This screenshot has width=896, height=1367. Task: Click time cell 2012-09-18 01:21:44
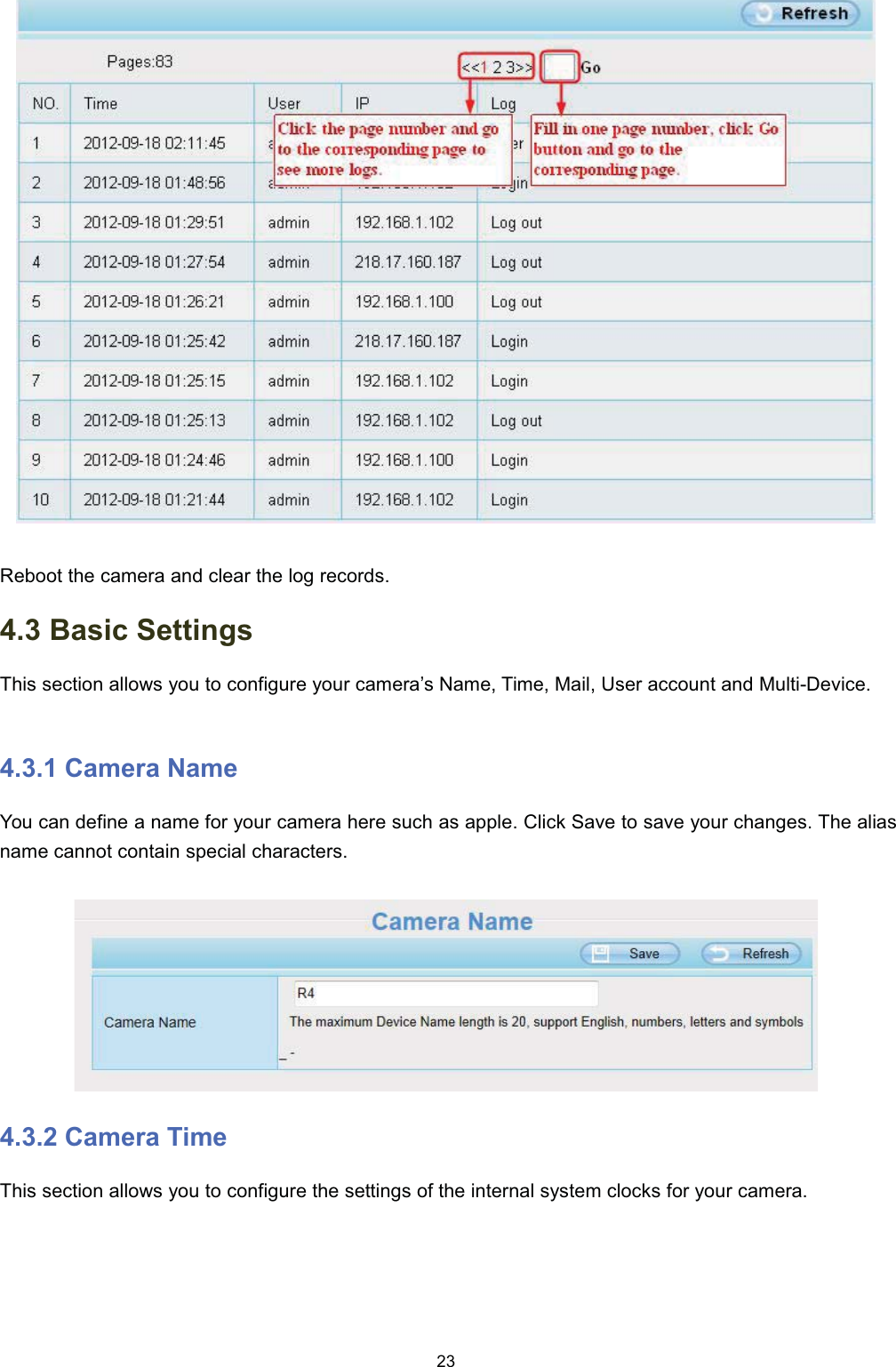pyautogui.click(x=155, y=500)
